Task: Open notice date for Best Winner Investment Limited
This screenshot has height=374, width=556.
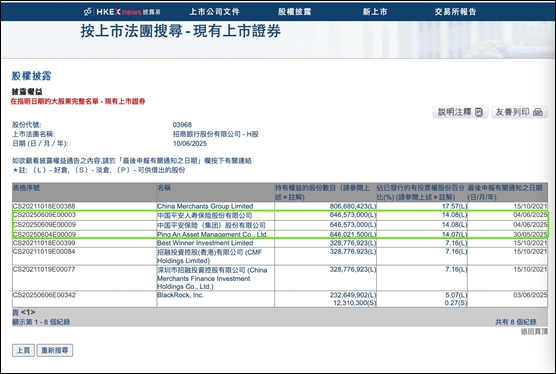Action: point(530,243)
